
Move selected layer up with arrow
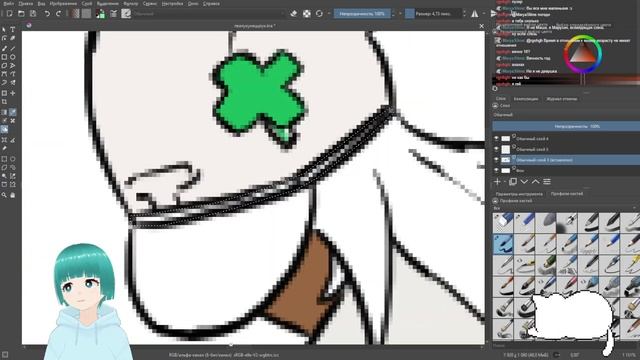tap(536, 182)
